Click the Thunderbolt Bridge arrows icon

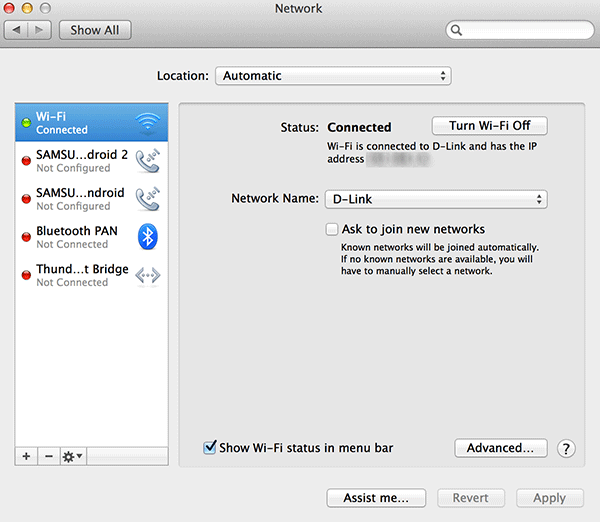[148, 275]
